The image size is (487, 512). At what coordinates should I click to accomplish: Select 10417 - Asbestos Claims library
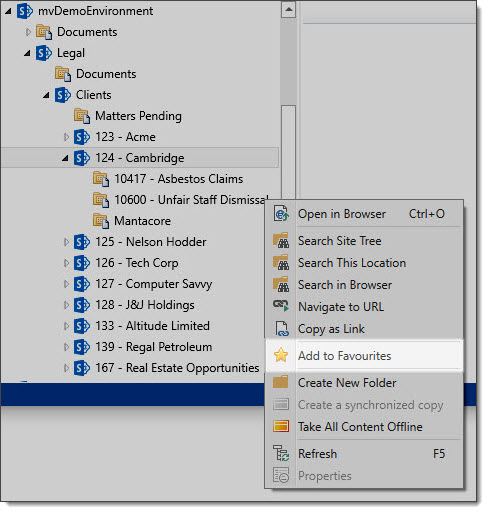coord(179,179)
